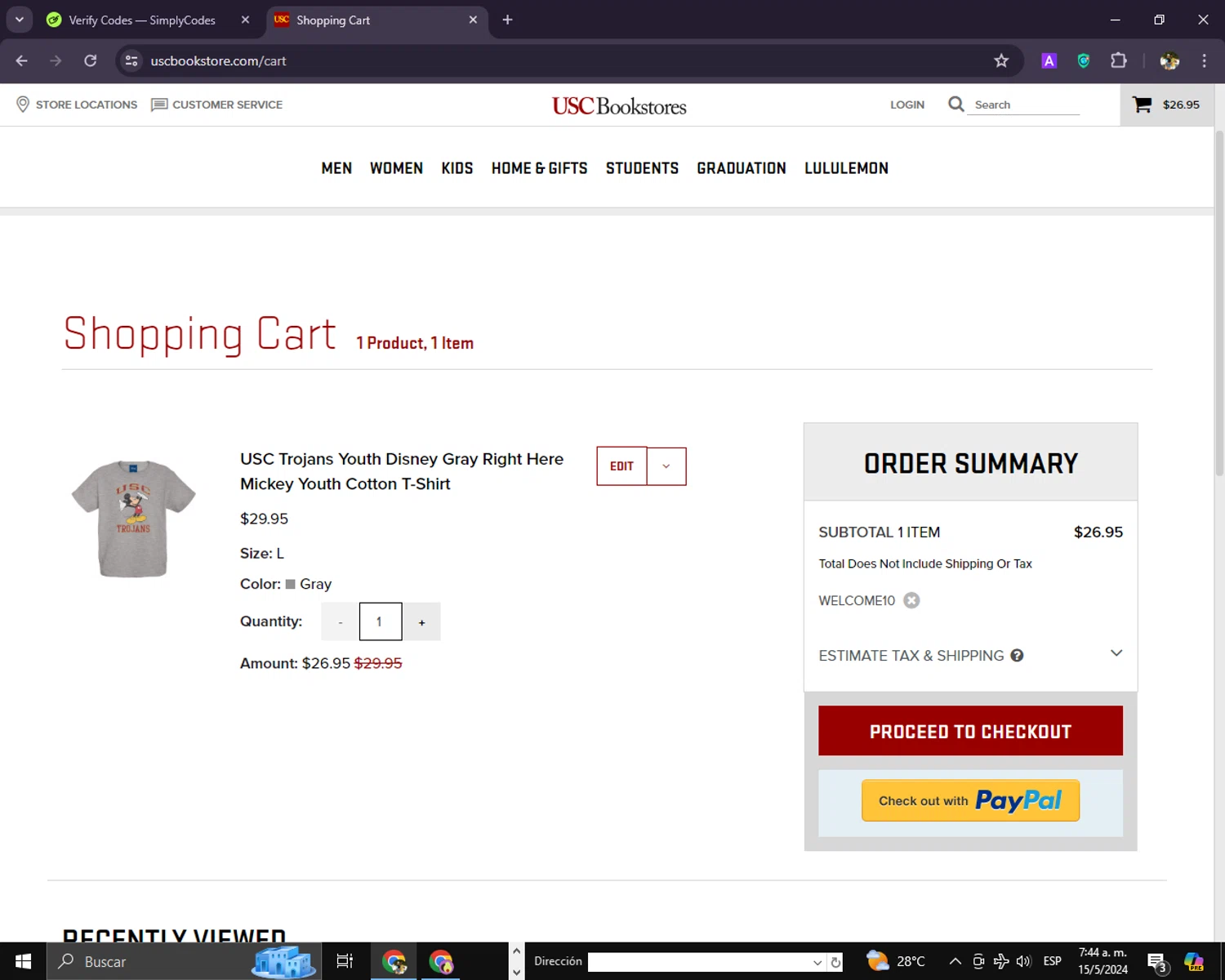1225x980 pixels.
Task: Expand Estimate Tax & Shipping chevron
Action: (x=1116, y=653)
